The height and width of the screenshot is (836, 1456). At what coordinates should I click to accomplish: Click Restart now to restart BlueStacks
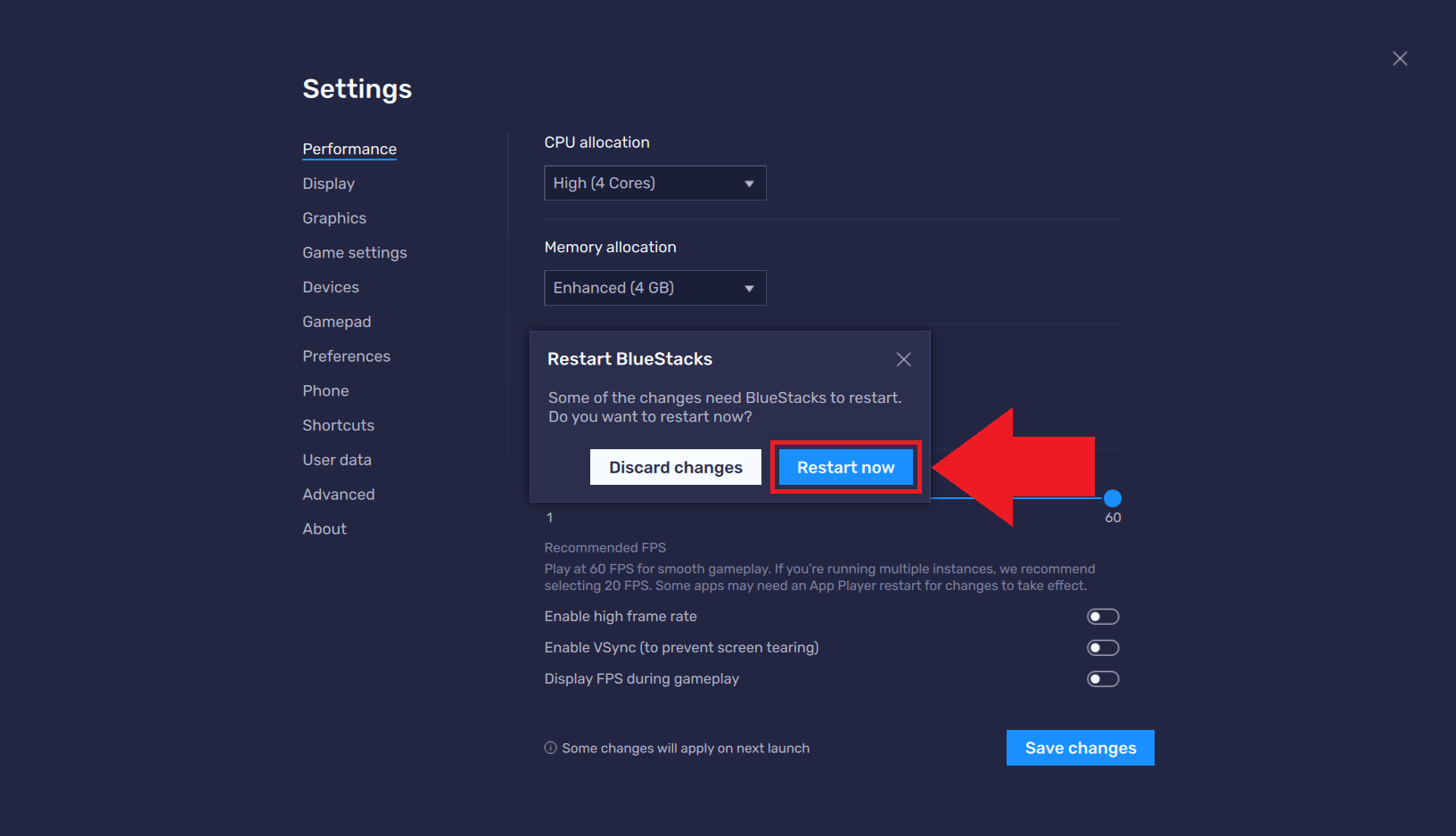click(x=845, y=466)
